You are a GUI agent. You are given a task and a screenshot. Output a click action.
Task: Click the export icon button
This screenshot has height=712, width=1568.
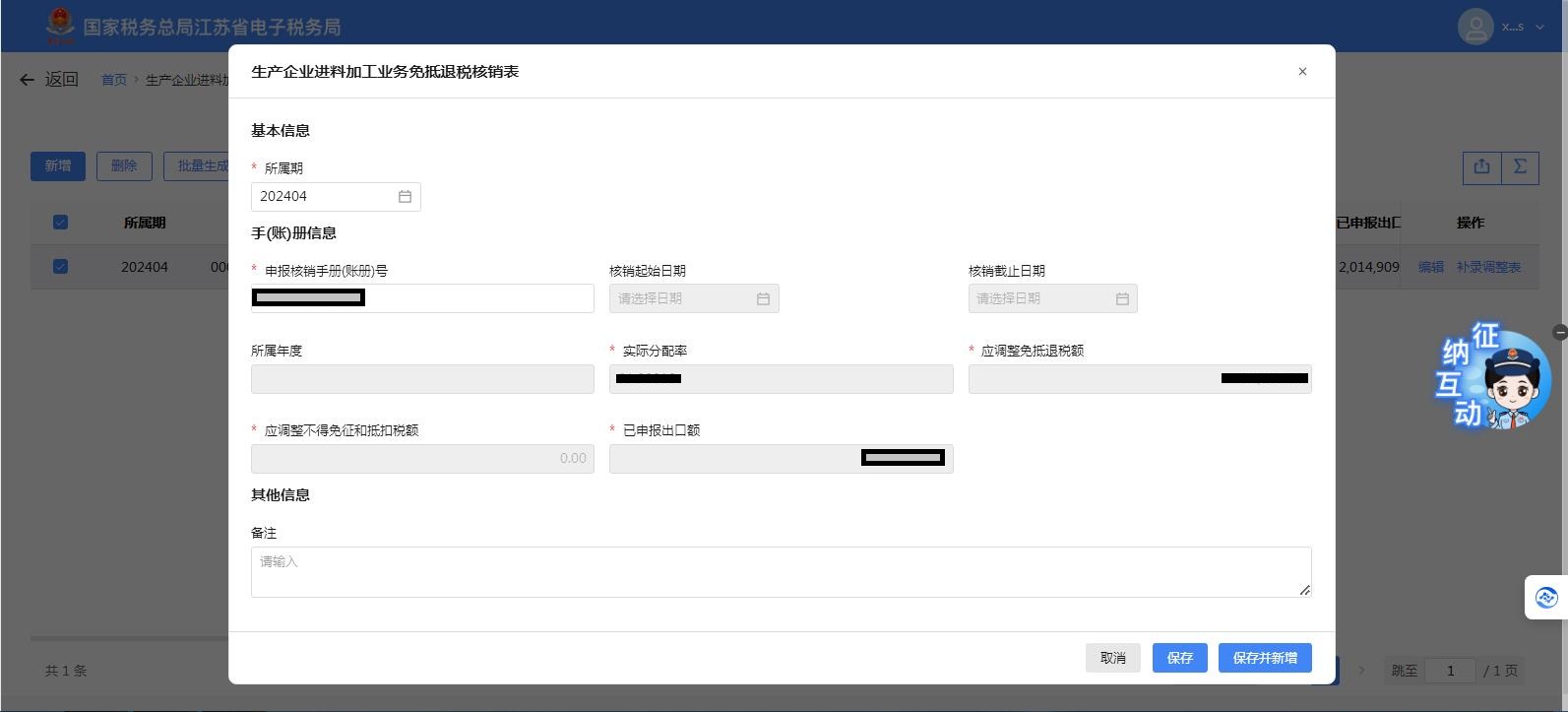pyautogui.click(x=1481, y=166)
